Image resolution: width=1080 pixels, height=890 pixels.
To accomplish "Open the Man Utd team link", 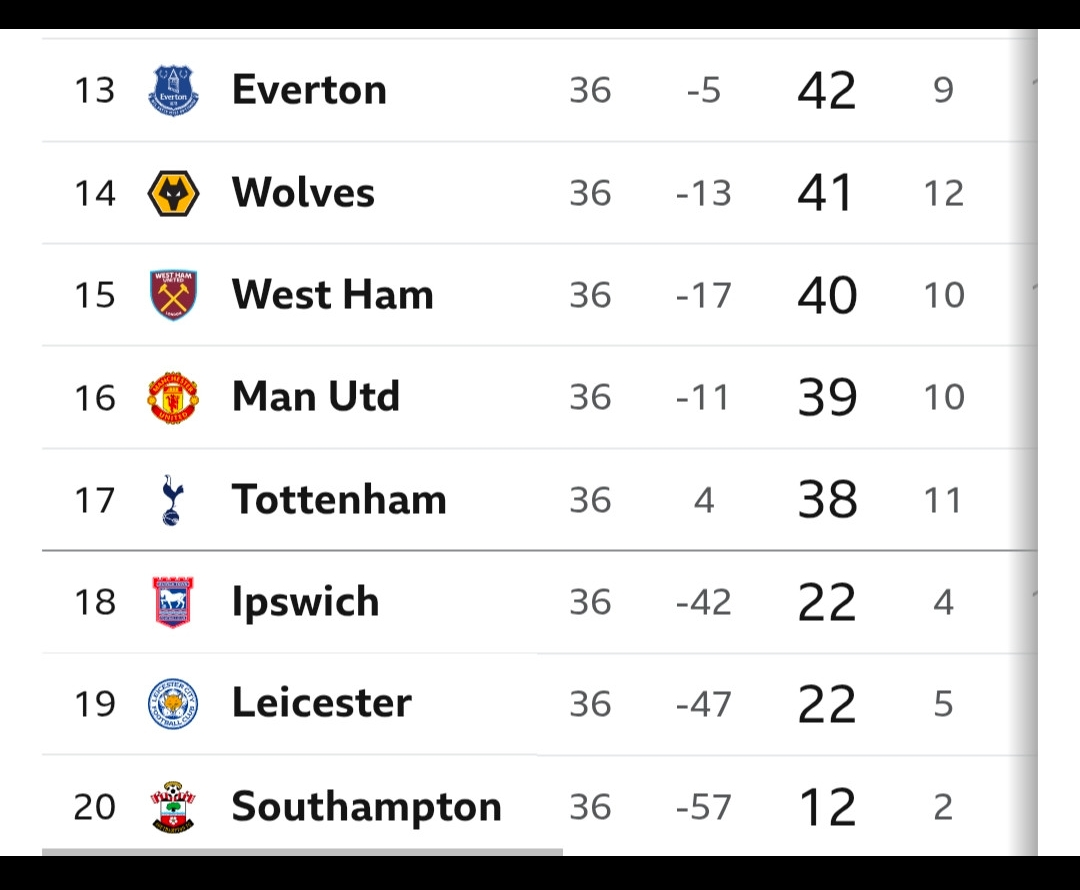I will pyautogui.click(x=315, y=397).
